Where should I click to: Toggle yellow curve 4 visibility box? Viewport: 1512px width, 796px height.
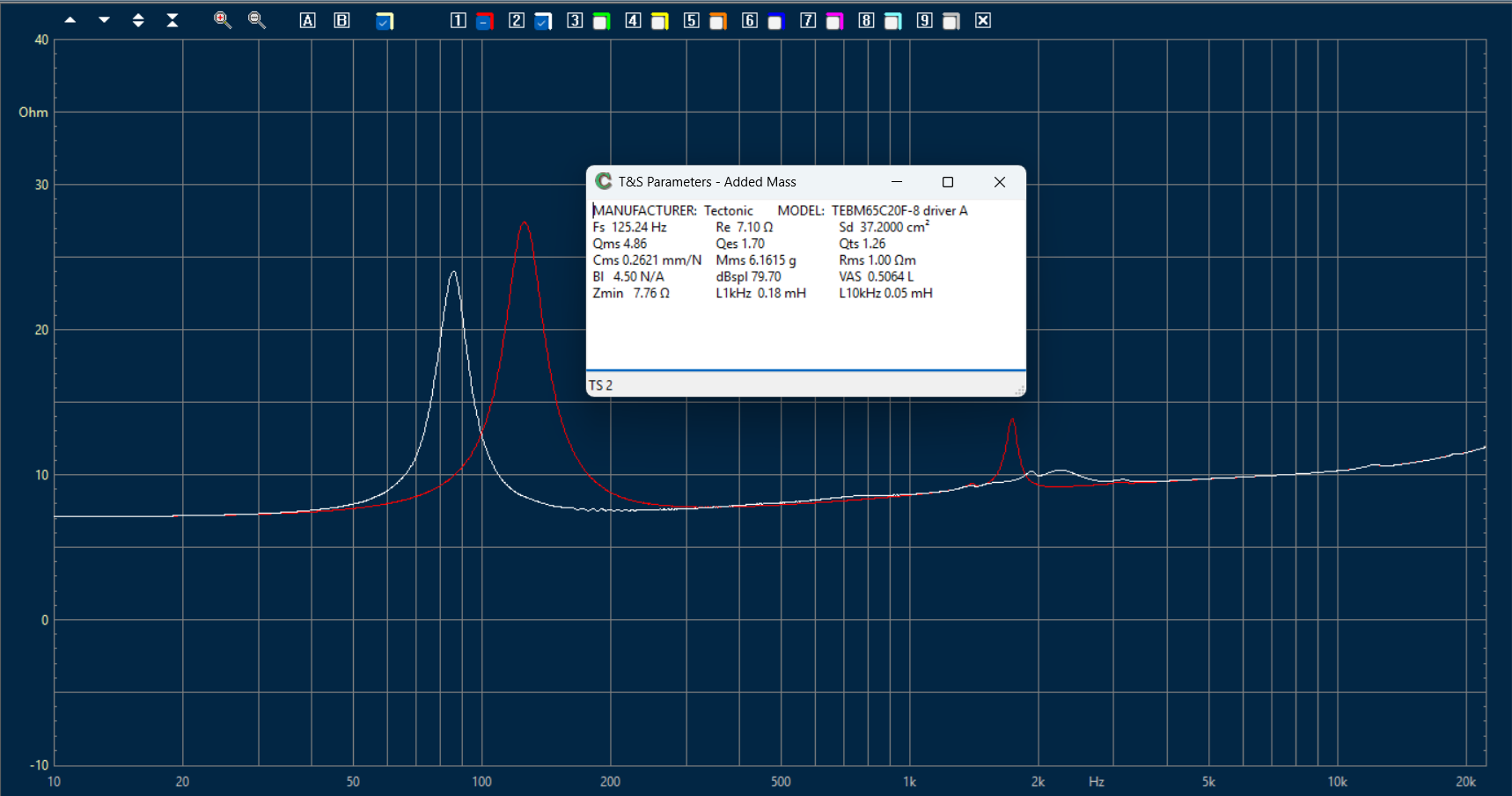coord(660,21)
